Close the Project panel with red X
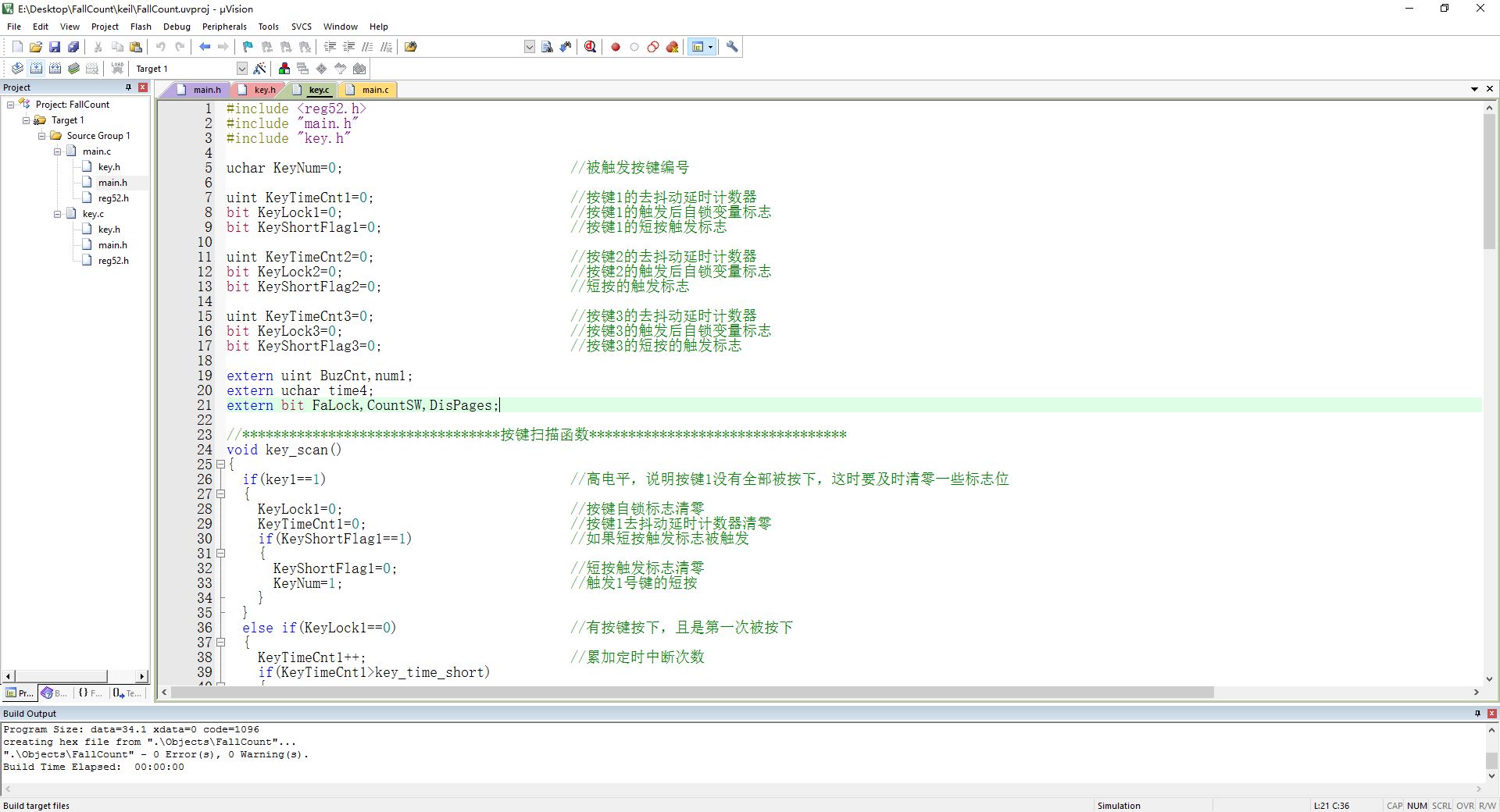 click(143, 87)
